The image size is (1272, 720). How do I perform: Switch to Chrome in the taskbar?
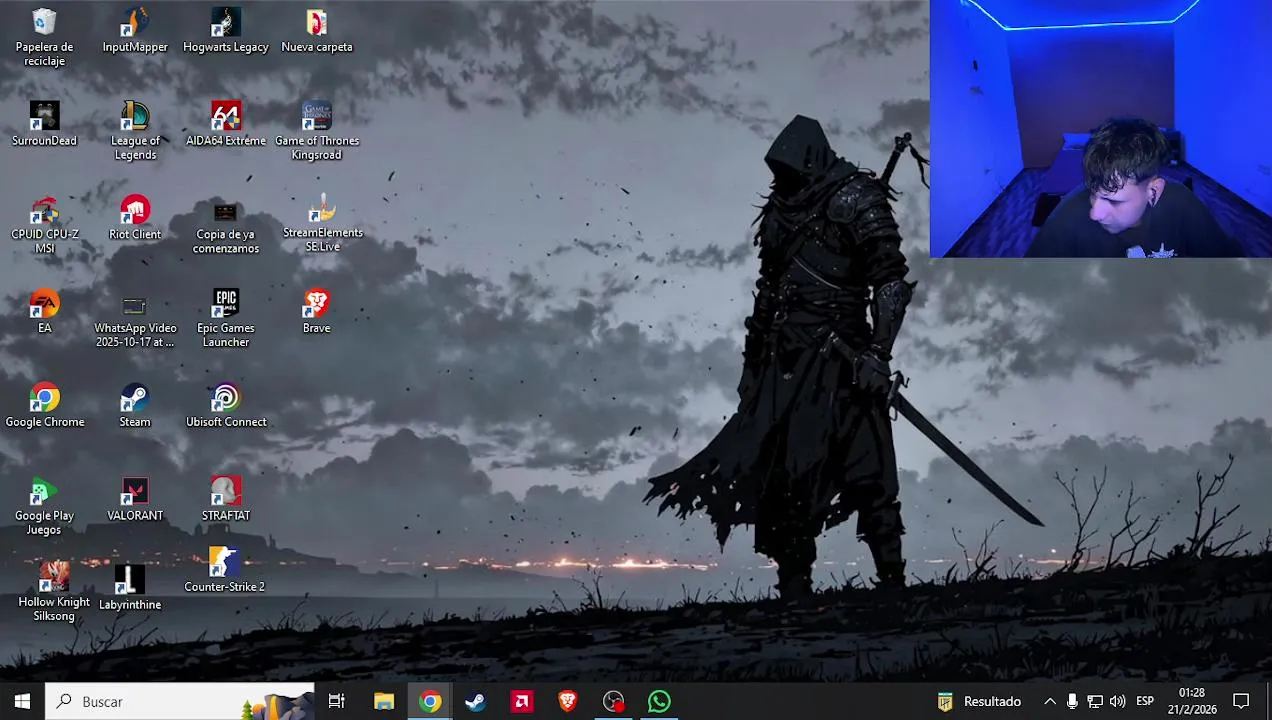click(430, 702)
